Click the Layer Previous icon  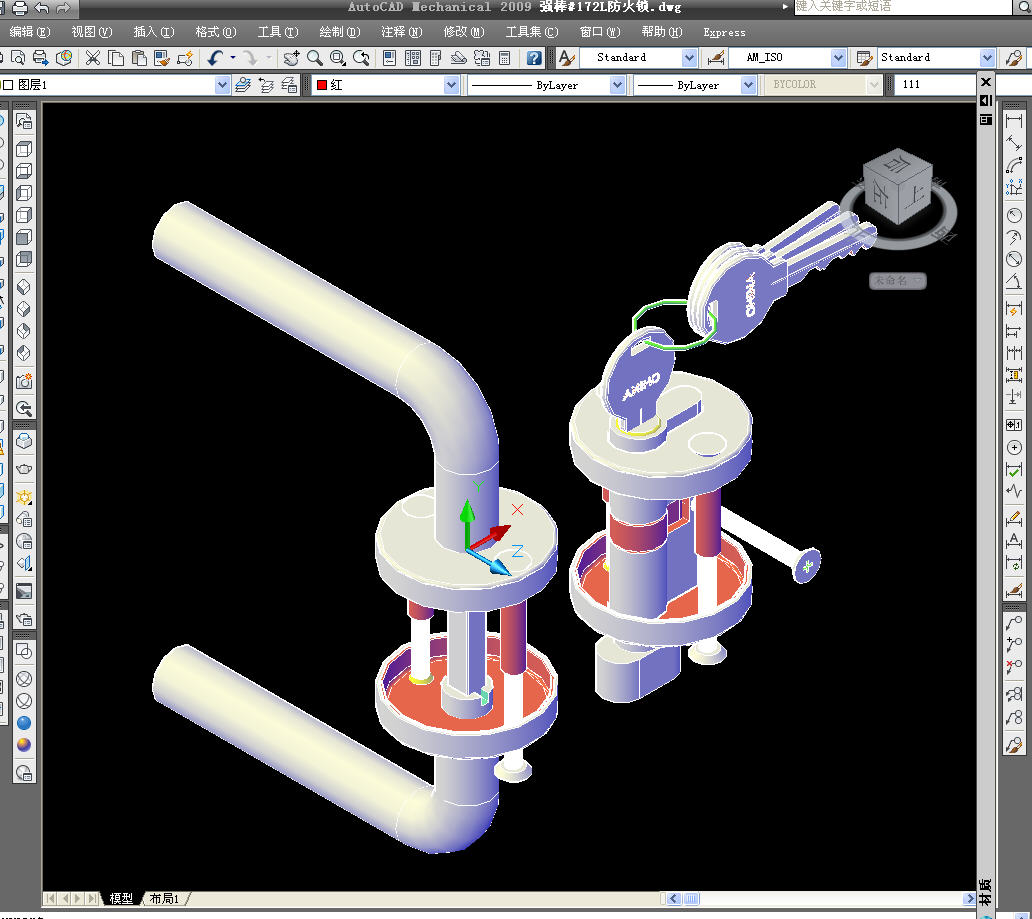(x=266, y=85)
